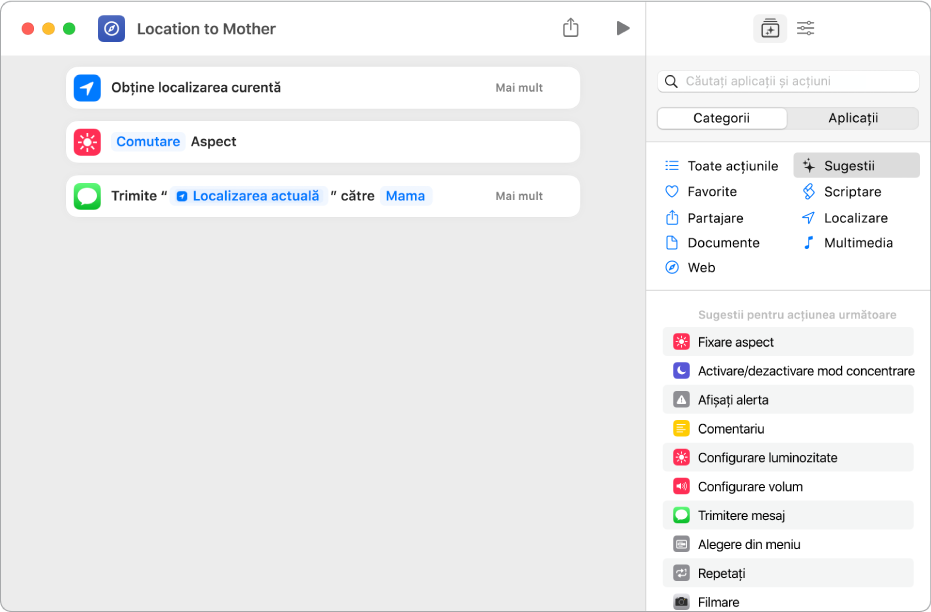931x612 pixels.
Task: Switch to the Aplicații tab
Action: 853,118
